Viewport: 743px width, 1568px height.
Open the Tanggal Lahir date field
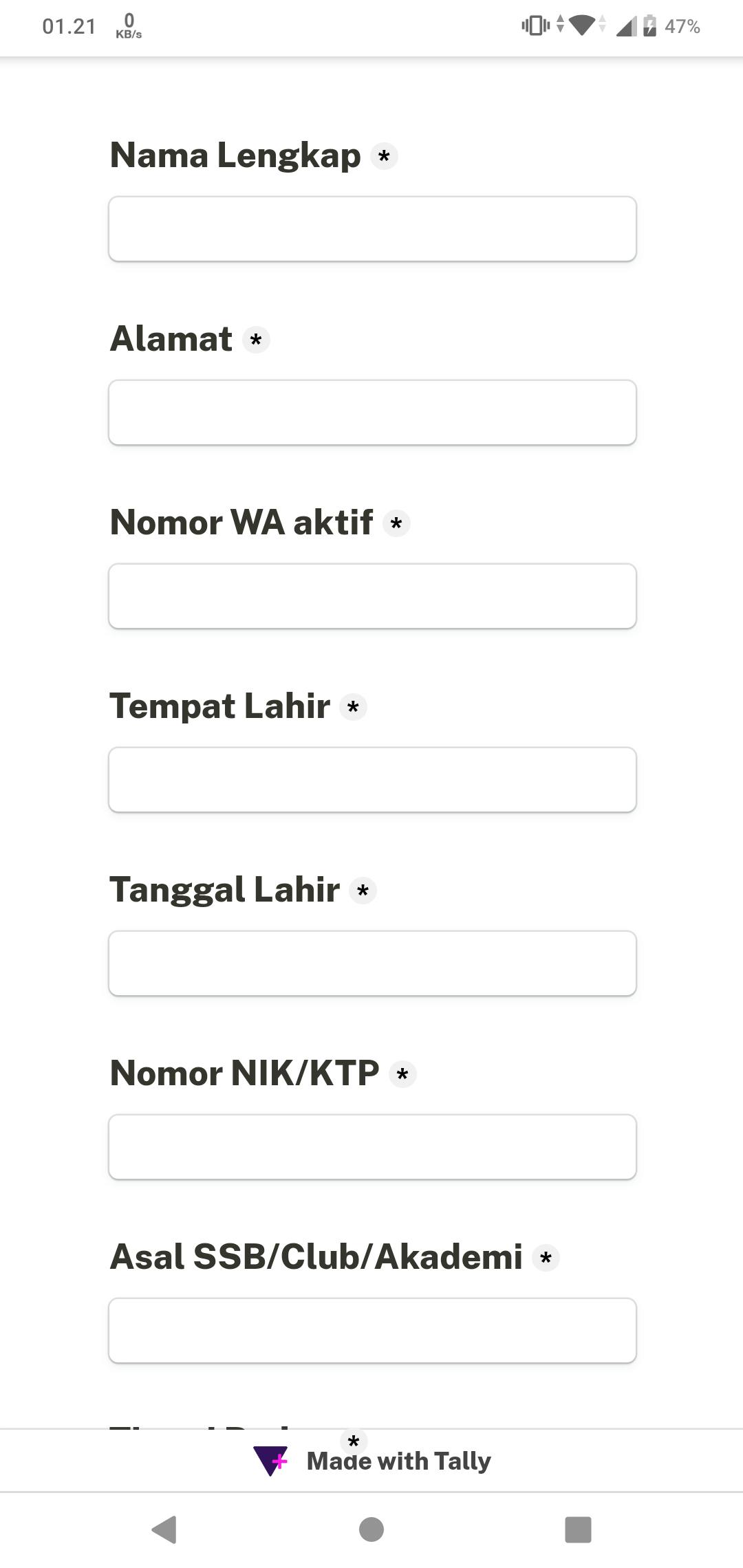372,963
